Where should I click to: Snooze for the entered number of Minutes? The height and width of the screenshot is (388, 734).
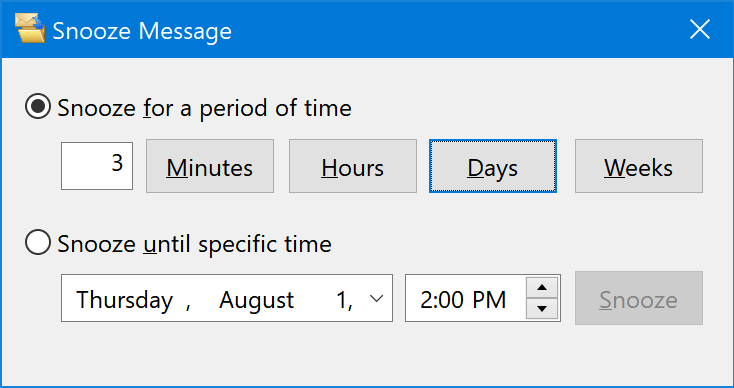click(210, 166)
